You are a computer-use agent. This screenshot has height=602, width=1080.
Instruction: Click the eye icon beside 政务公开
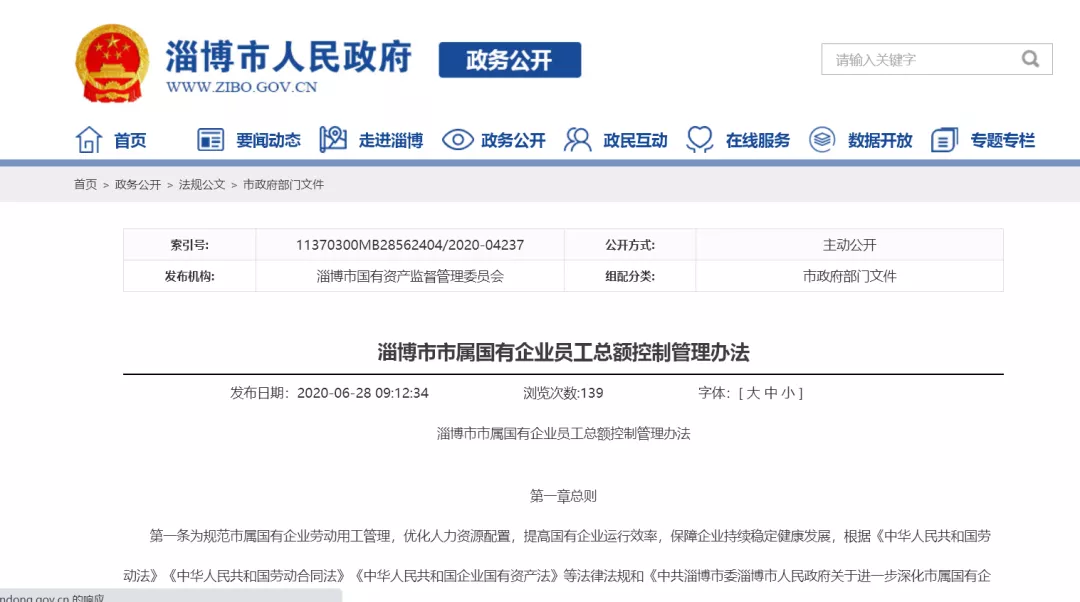point(457,140)
